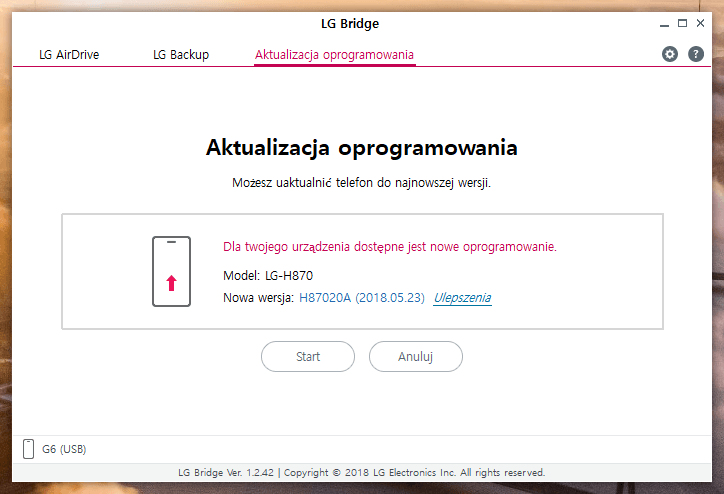Click the 'Możesz uaktualnić telefon' subtitle
Image resolution: width=724 pixels, height=494 pixels.
coord(362,183)
